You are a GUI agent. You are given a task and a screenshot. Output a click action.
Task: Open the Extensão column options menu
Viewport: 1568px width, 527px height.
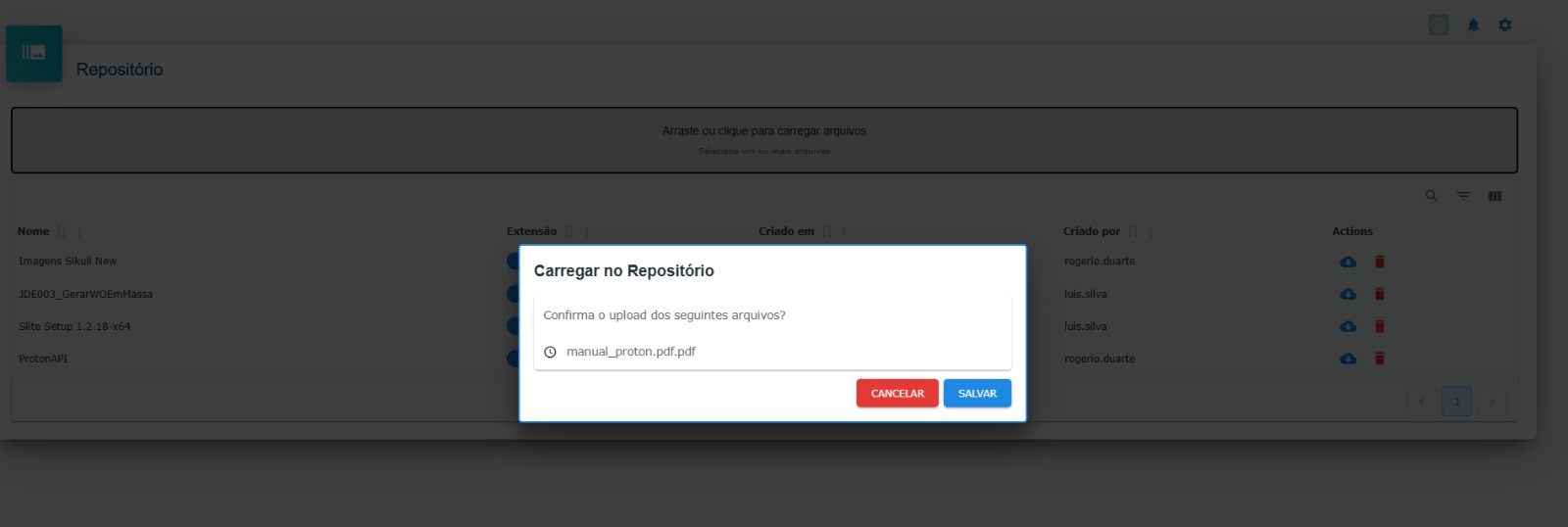coord(587,232)
